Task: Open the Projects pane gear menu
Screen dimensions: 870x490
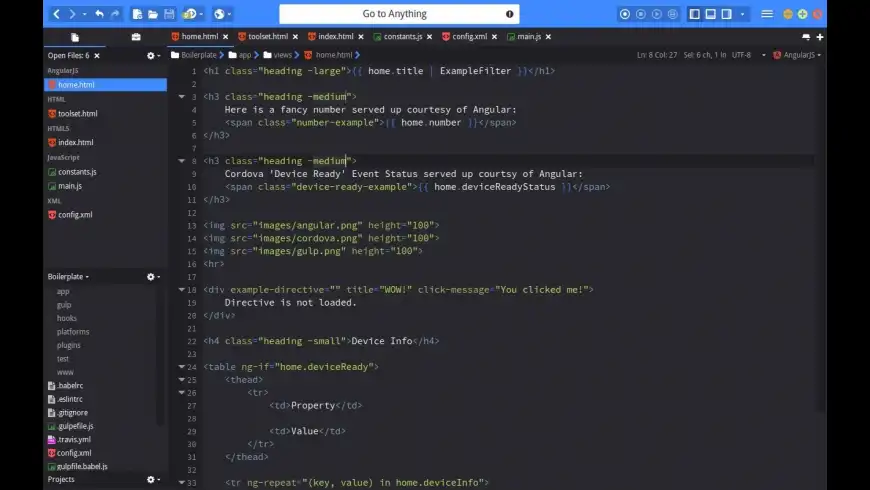Action: tap(153, 479)
